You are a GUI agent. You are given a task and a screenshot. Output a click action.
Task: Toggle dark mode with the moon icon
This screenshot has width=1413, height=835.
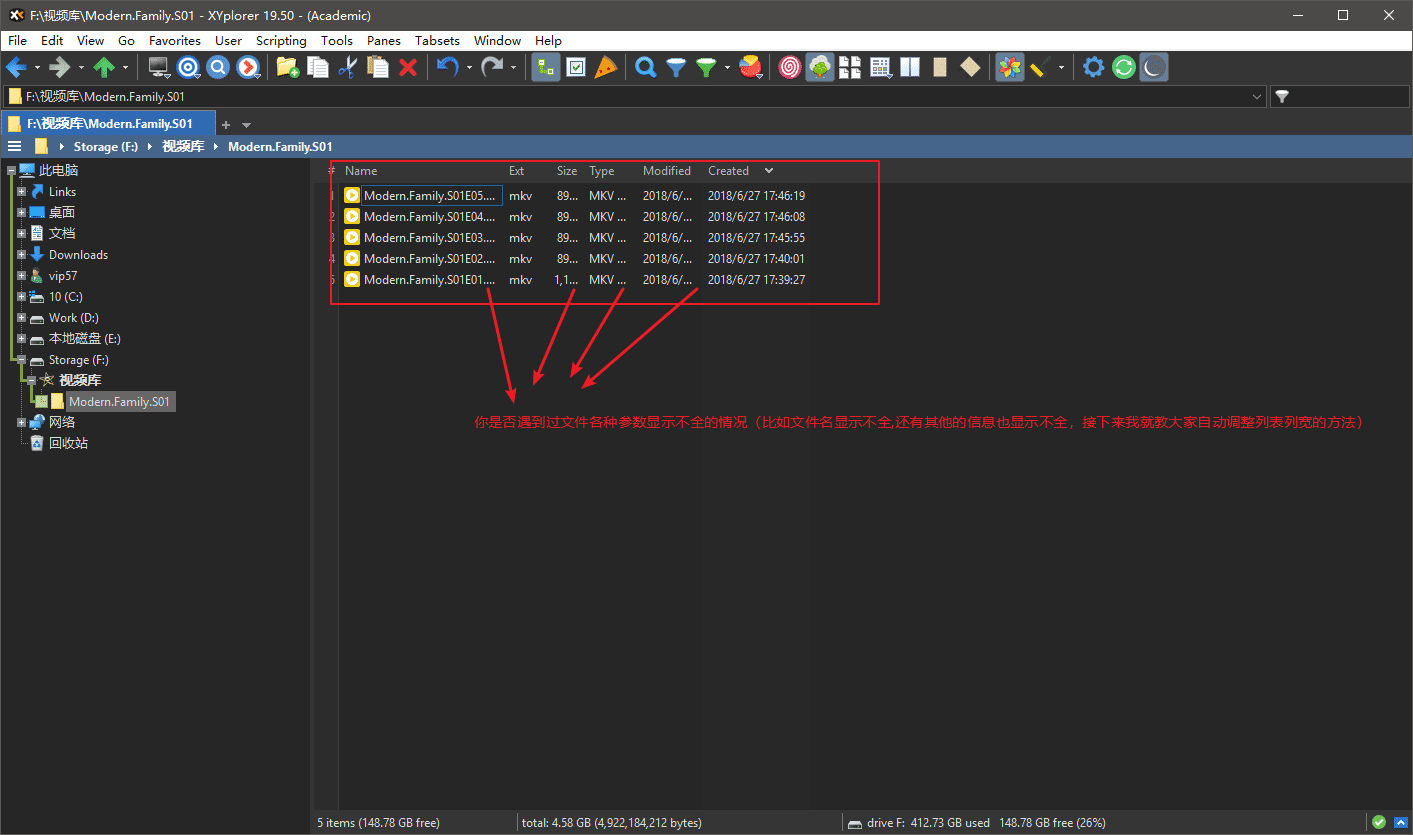coord(1153,67)
